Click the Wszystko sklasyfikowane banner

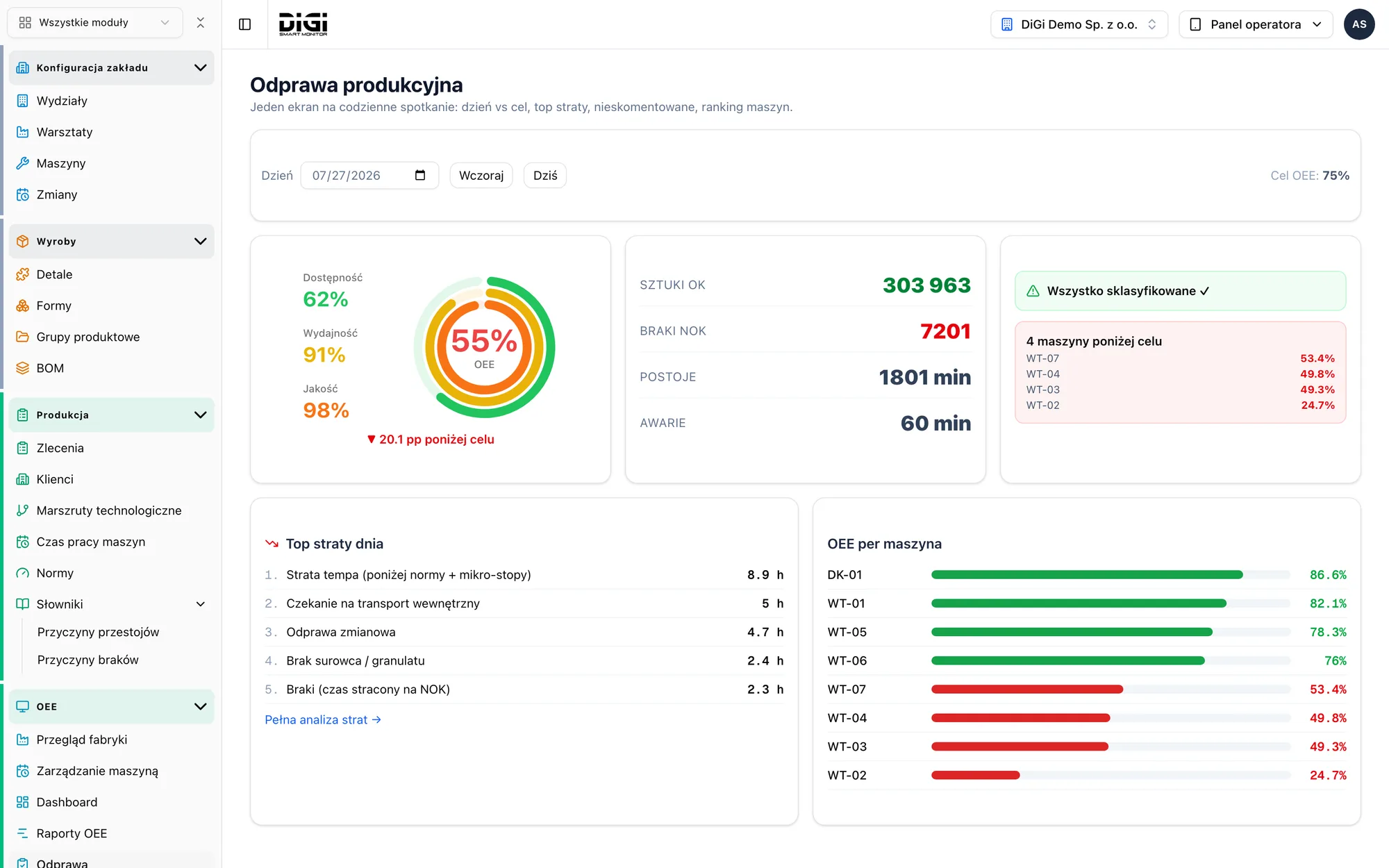(x=1180, y=291)
